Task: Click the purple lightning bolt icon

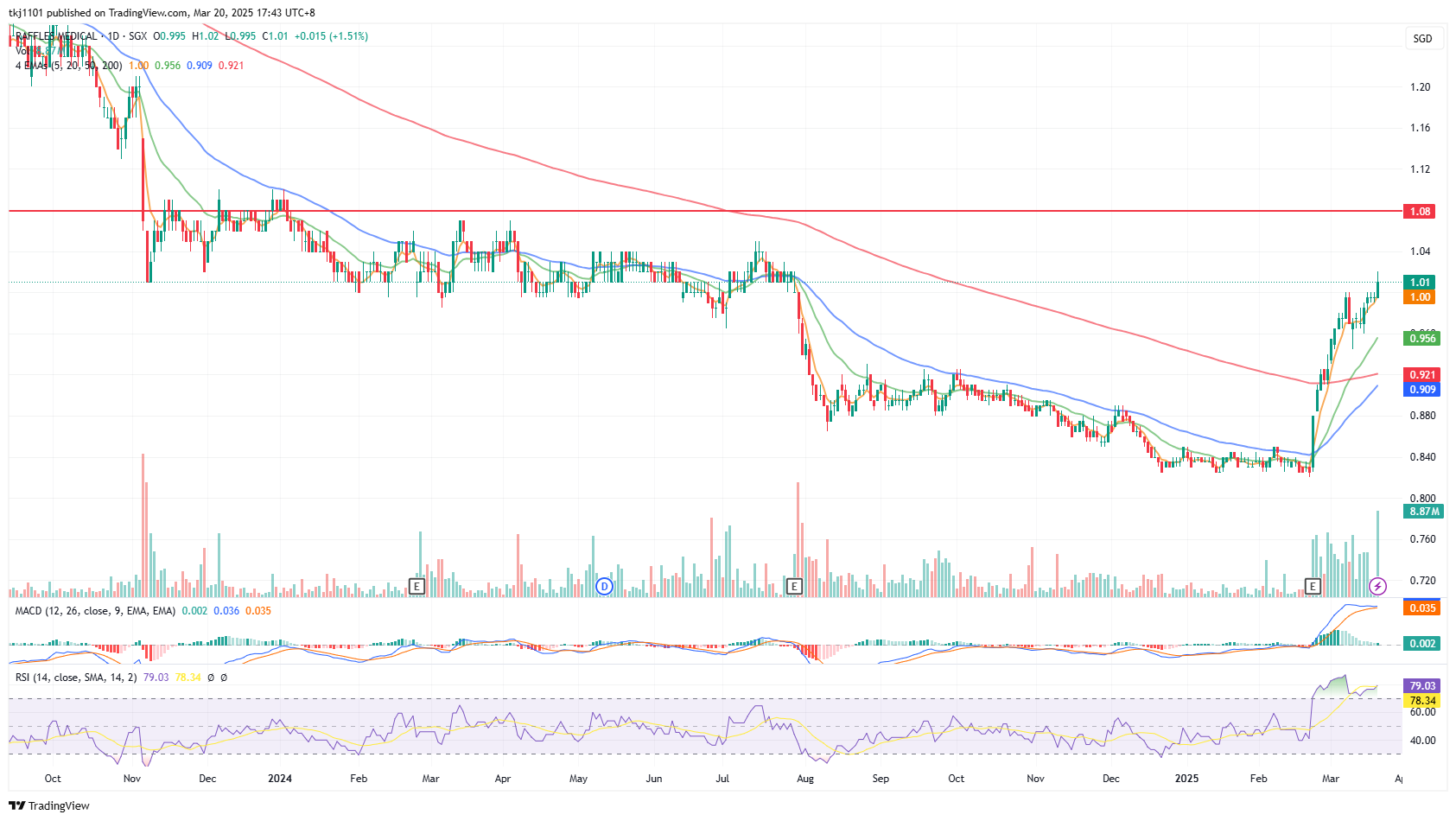Action: 1378,587
